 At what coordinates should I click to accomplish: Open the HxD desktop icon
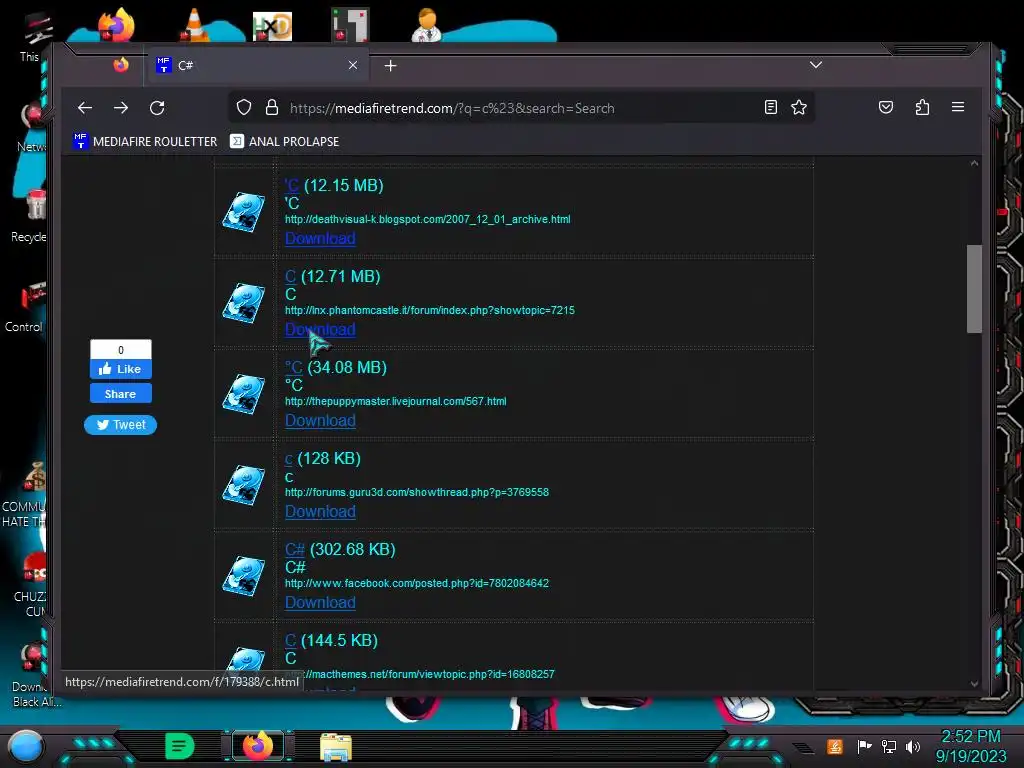tap(272, 26)
